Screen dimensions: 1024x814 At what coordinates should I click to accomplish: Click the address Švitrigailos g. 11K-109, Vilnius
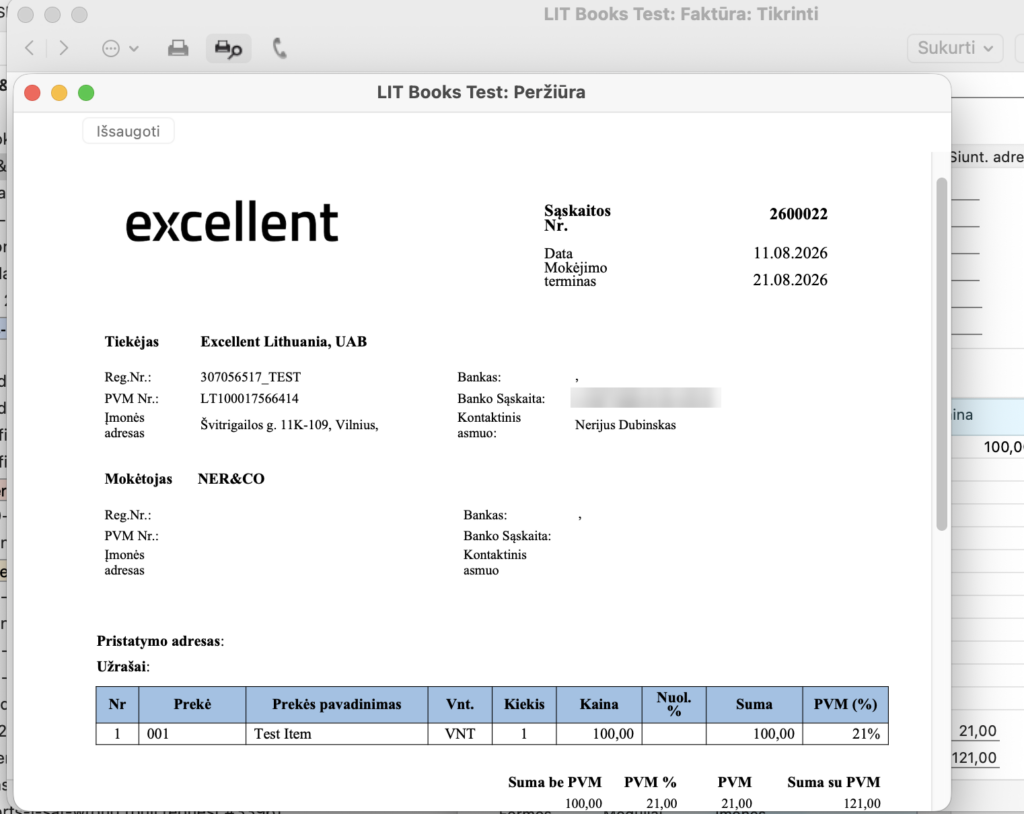coord(289,425)
